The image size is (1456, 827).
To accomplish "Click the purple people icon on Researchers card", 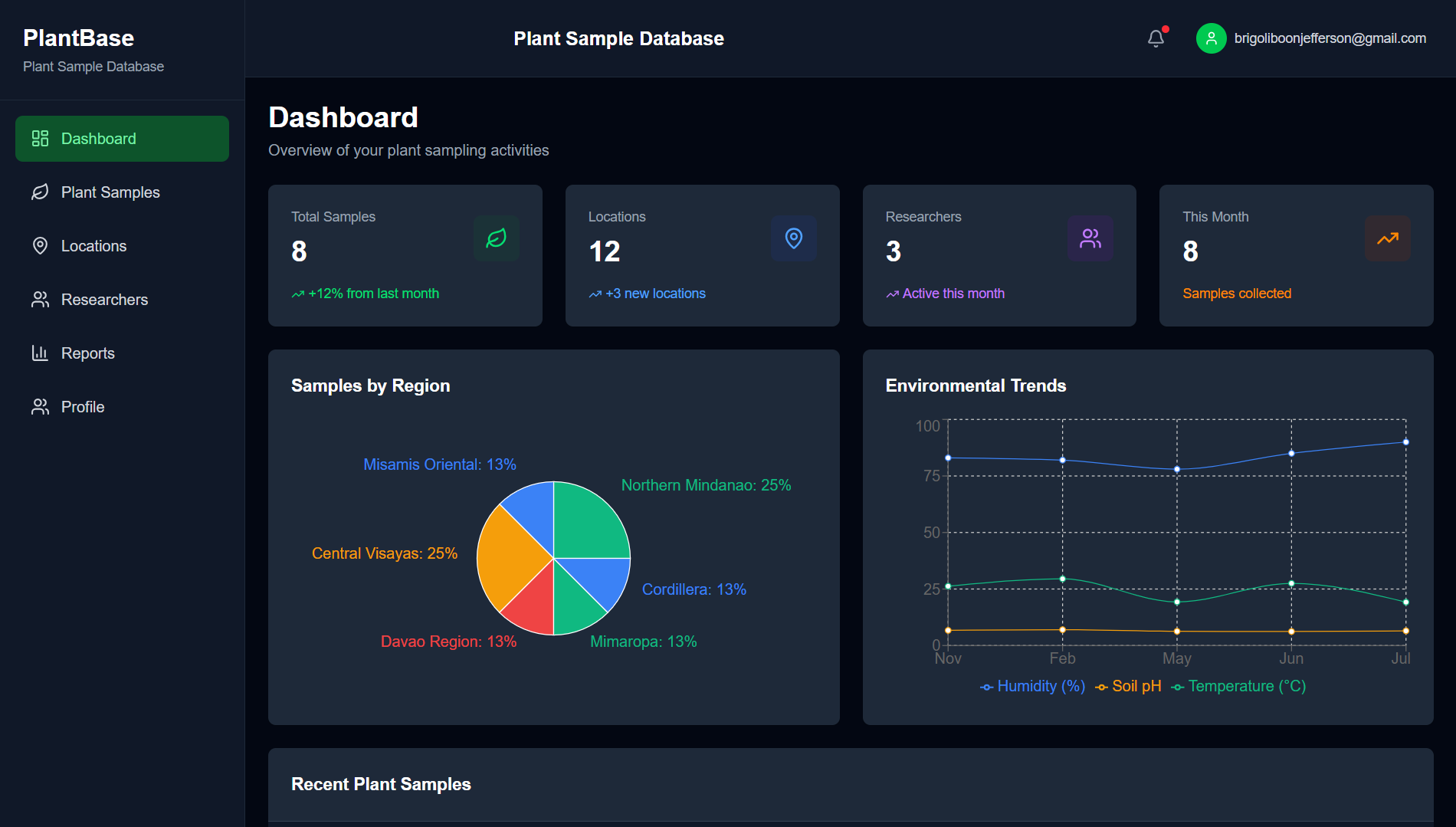I will [x=1090, y=238].
